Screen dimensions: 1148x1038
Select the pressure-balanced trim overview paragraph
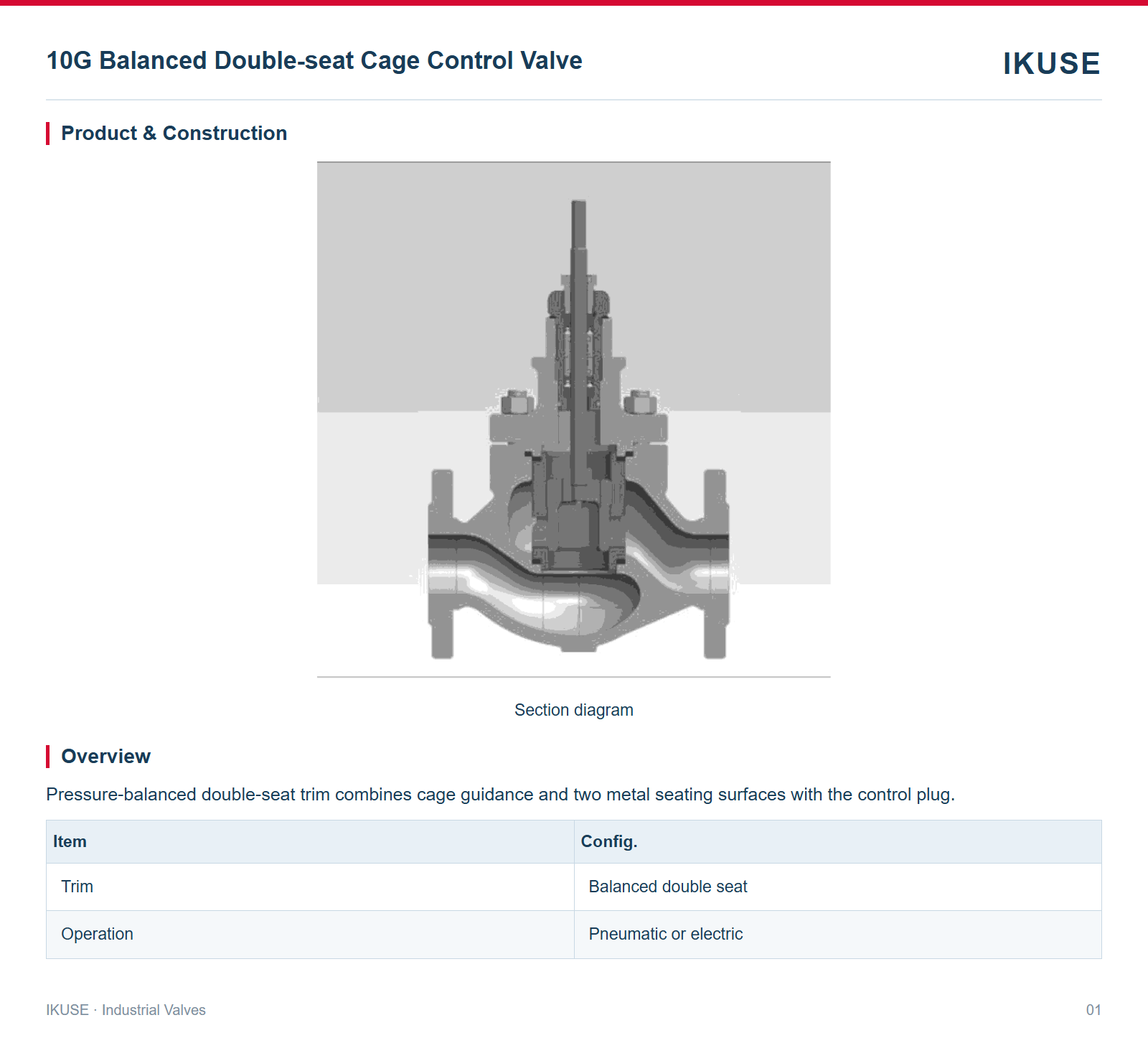(x=500, y=795)
